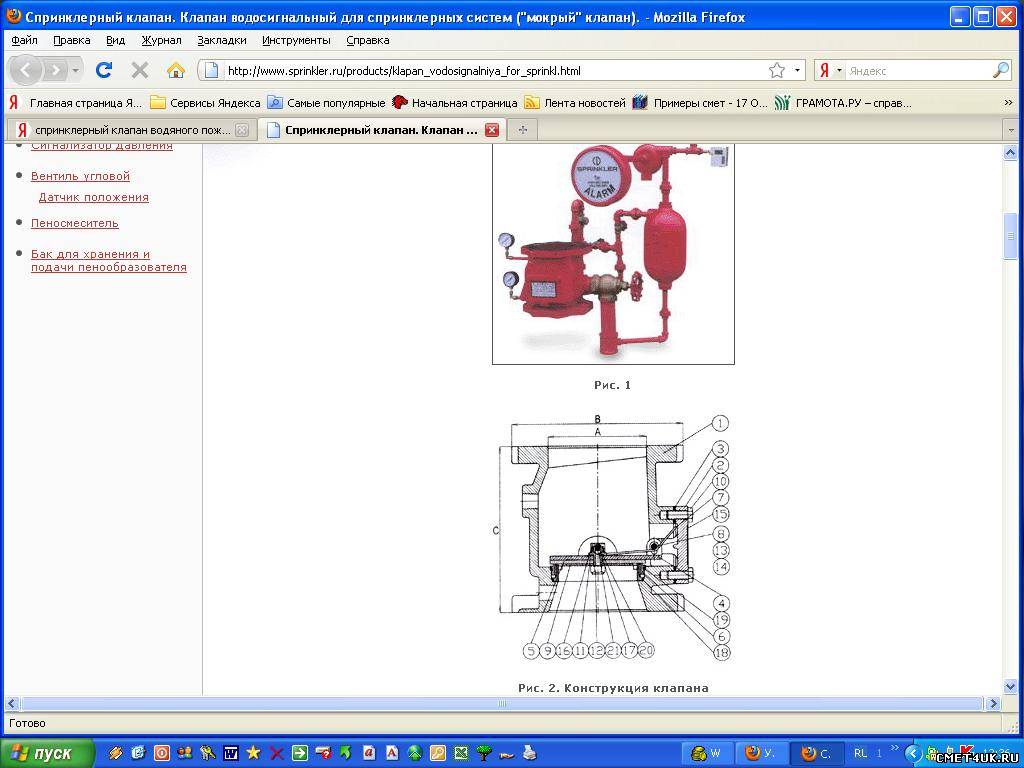
Task: Launch Word from the quick launch bar
Action: [231, 753]
